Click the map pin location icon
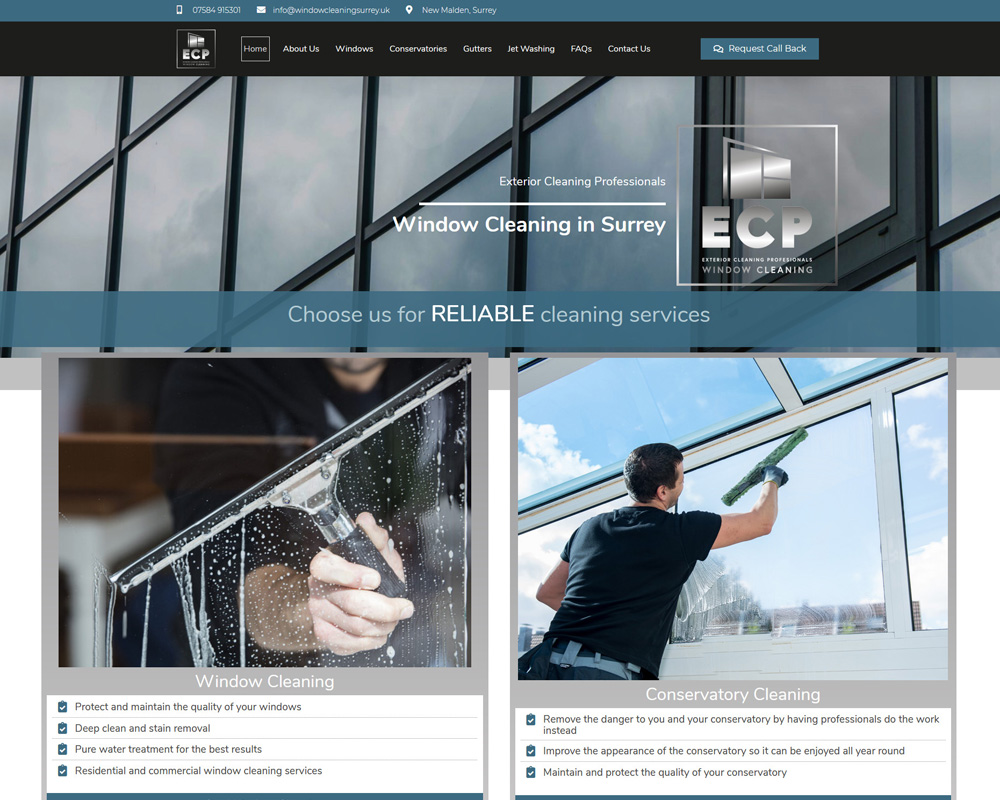 [x=409, y=10]
